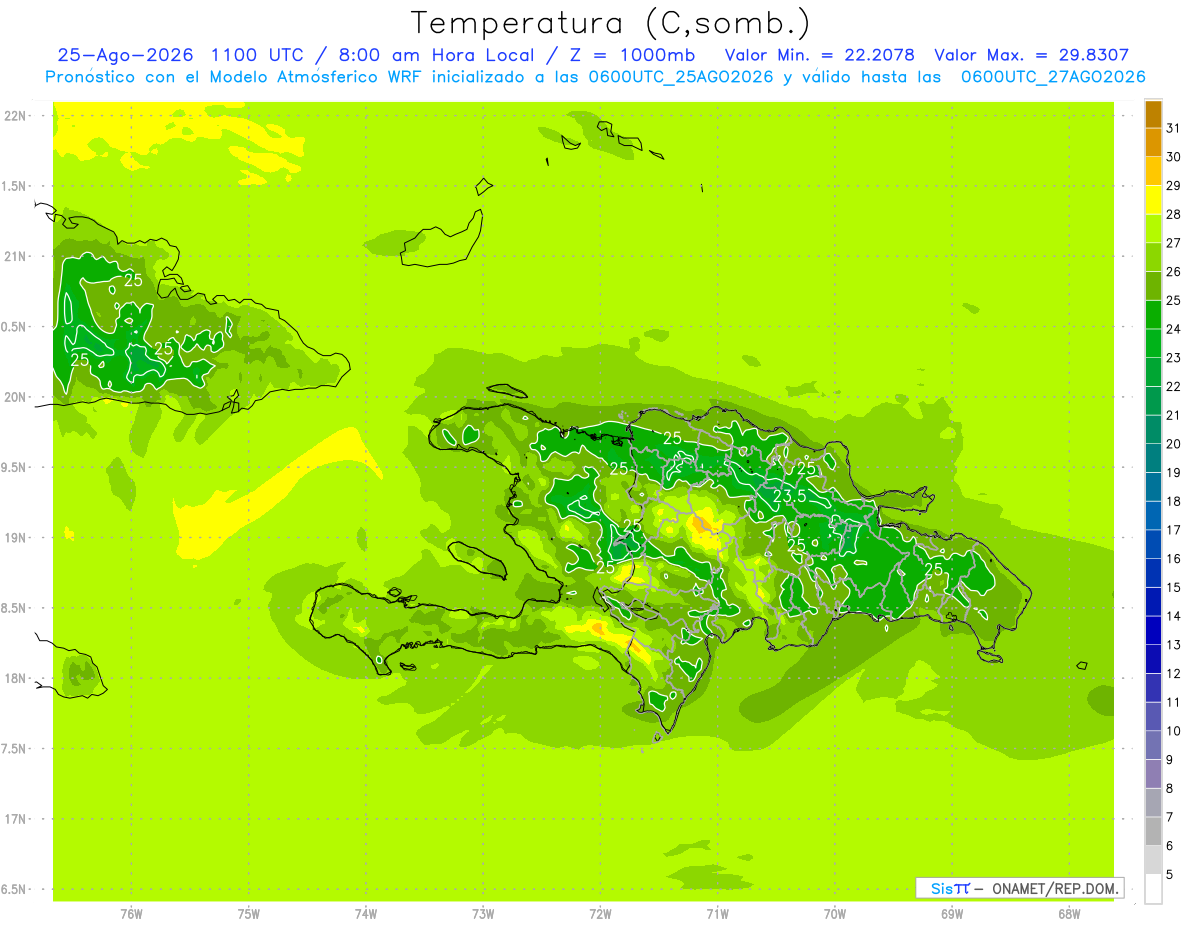Click the "73W" longitude axis label
This screenshot has height=927, width=1200.
pyautogui.click(x=483, y=914)
